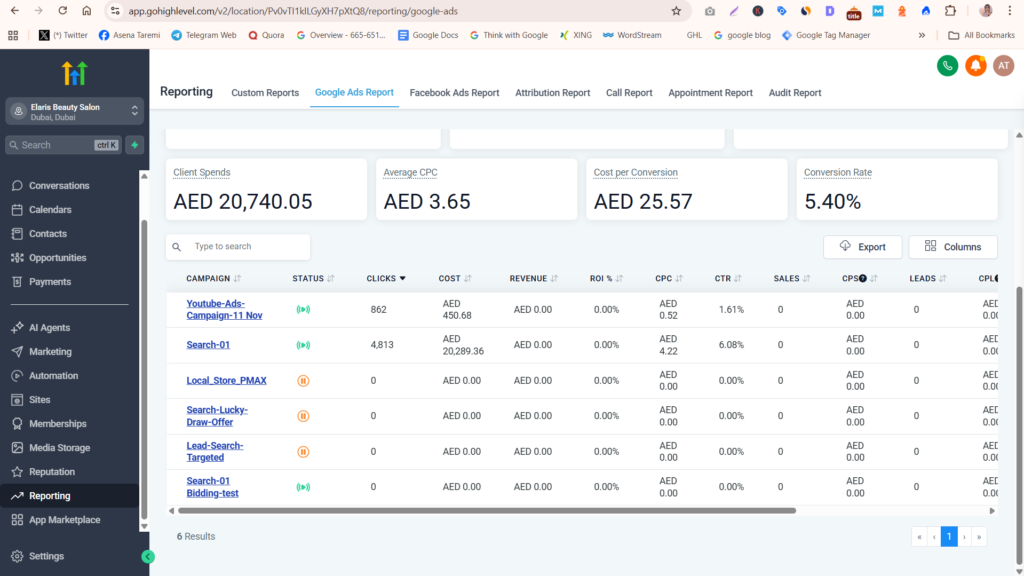Click the green lightning quick actions button
Screen dimensions: 1024x576
(135, 145)
